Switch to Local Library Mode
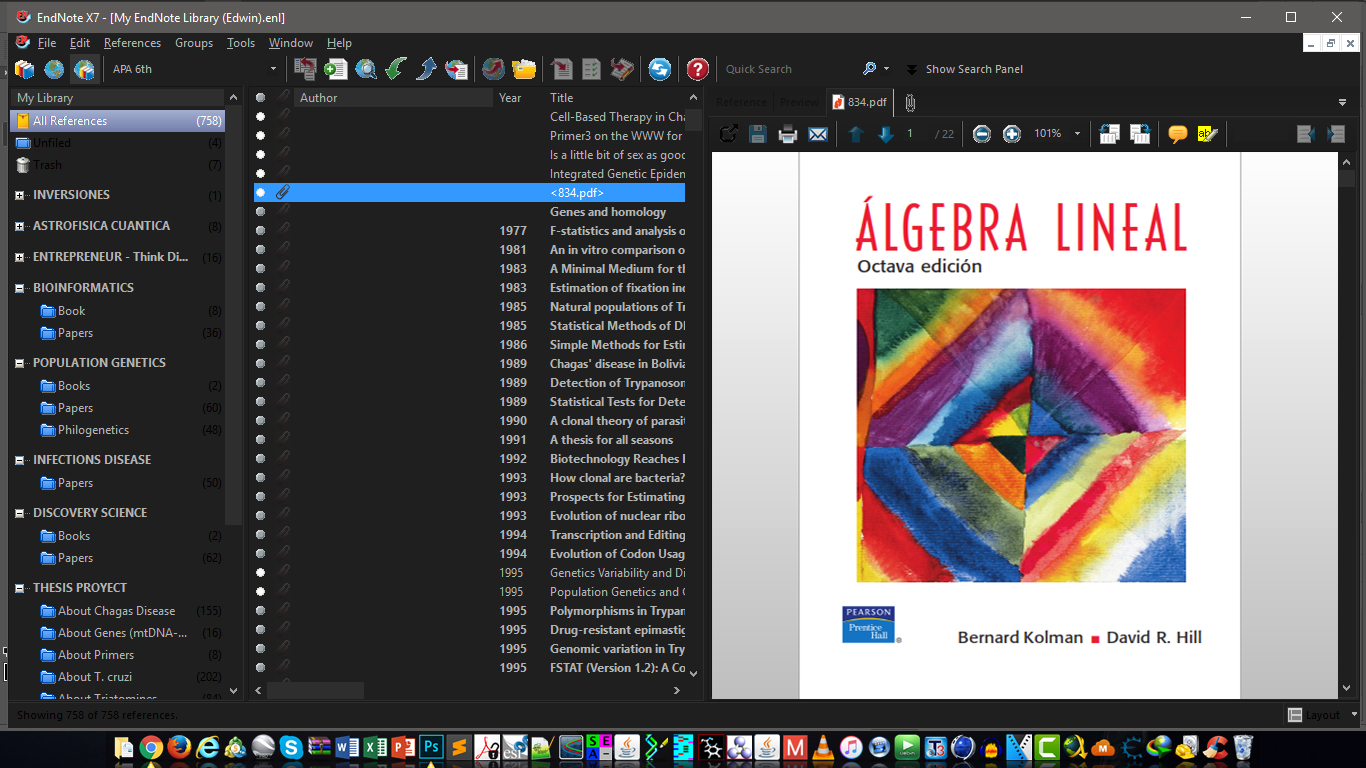Image resolution: width=1366 pixels, height=768 pixels. 25,69
